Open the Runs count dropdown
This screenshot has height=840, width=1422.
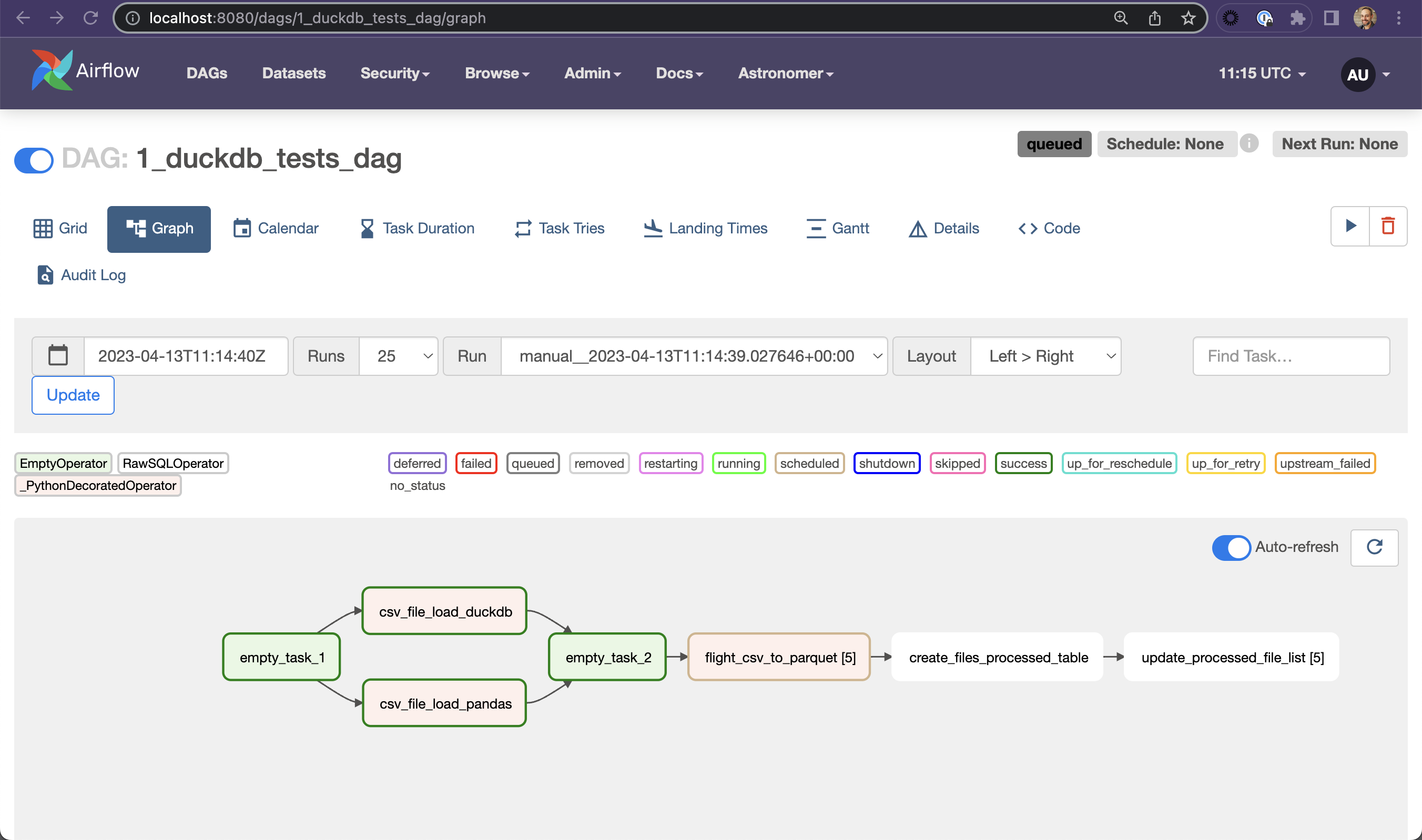[398, 356]
